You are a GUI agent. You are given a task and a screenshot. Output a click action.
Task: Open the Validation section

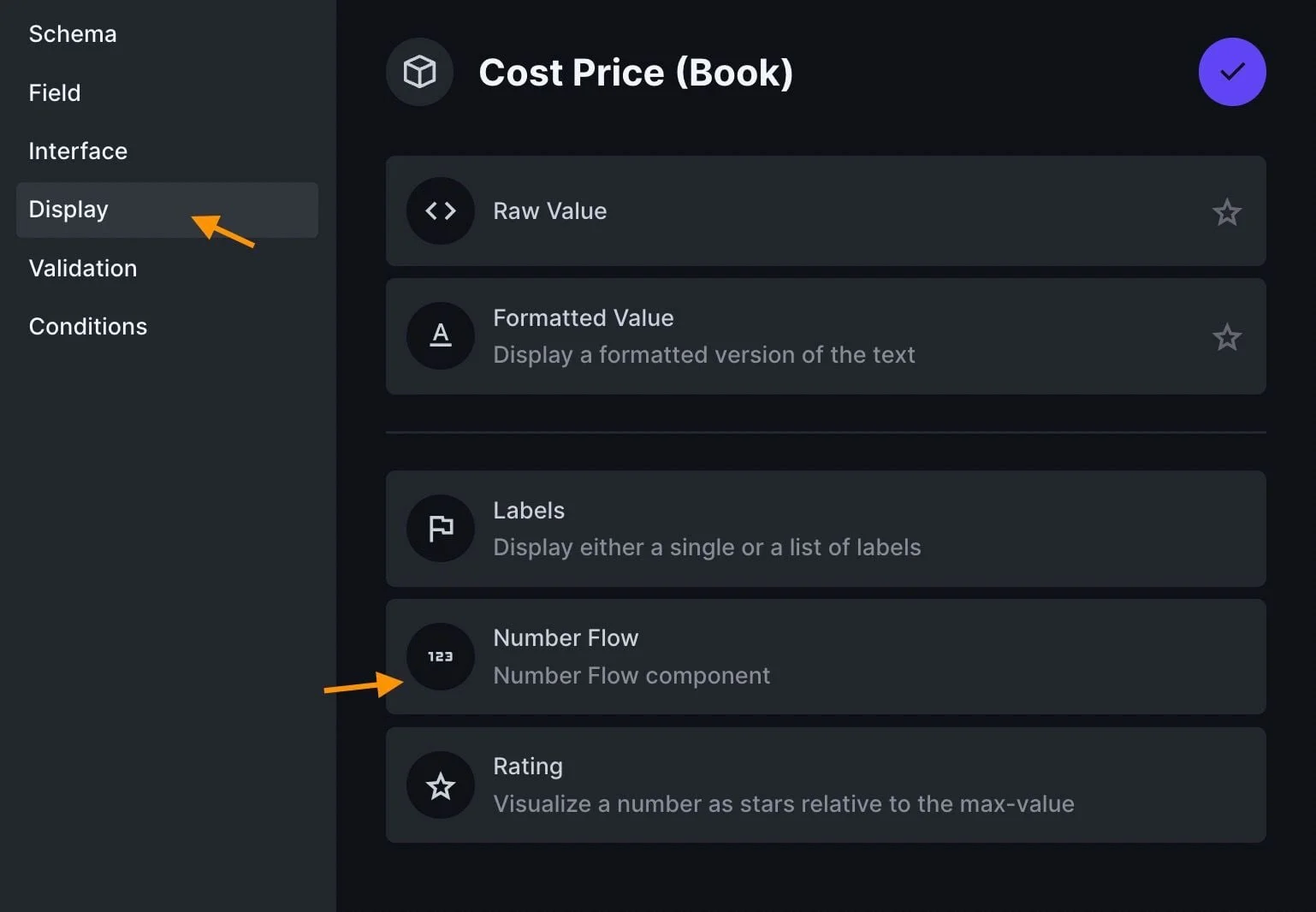pos(83,269)
